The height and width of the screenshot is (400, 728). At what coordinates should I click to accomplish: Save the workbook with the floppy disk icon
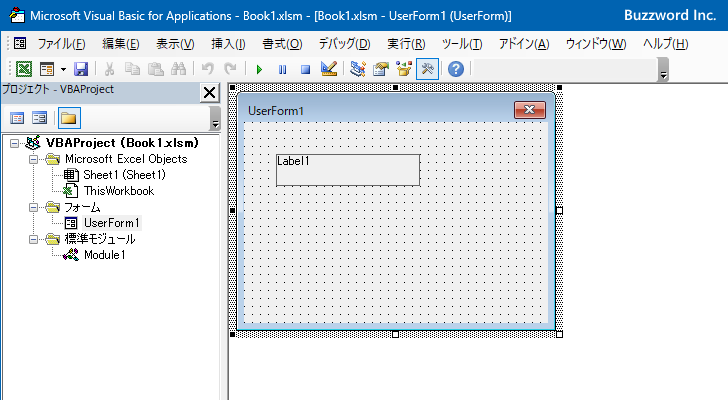pyautogui.click(x=81, y=69)
